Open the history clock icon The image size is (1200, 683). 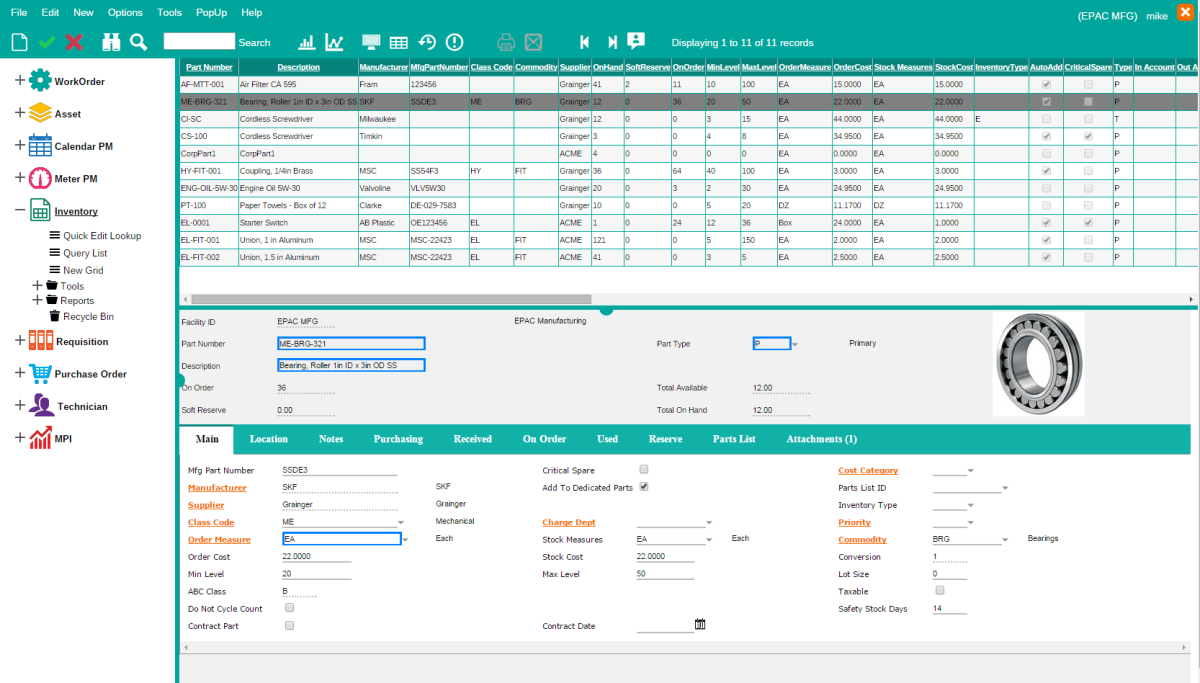(427, 42)
